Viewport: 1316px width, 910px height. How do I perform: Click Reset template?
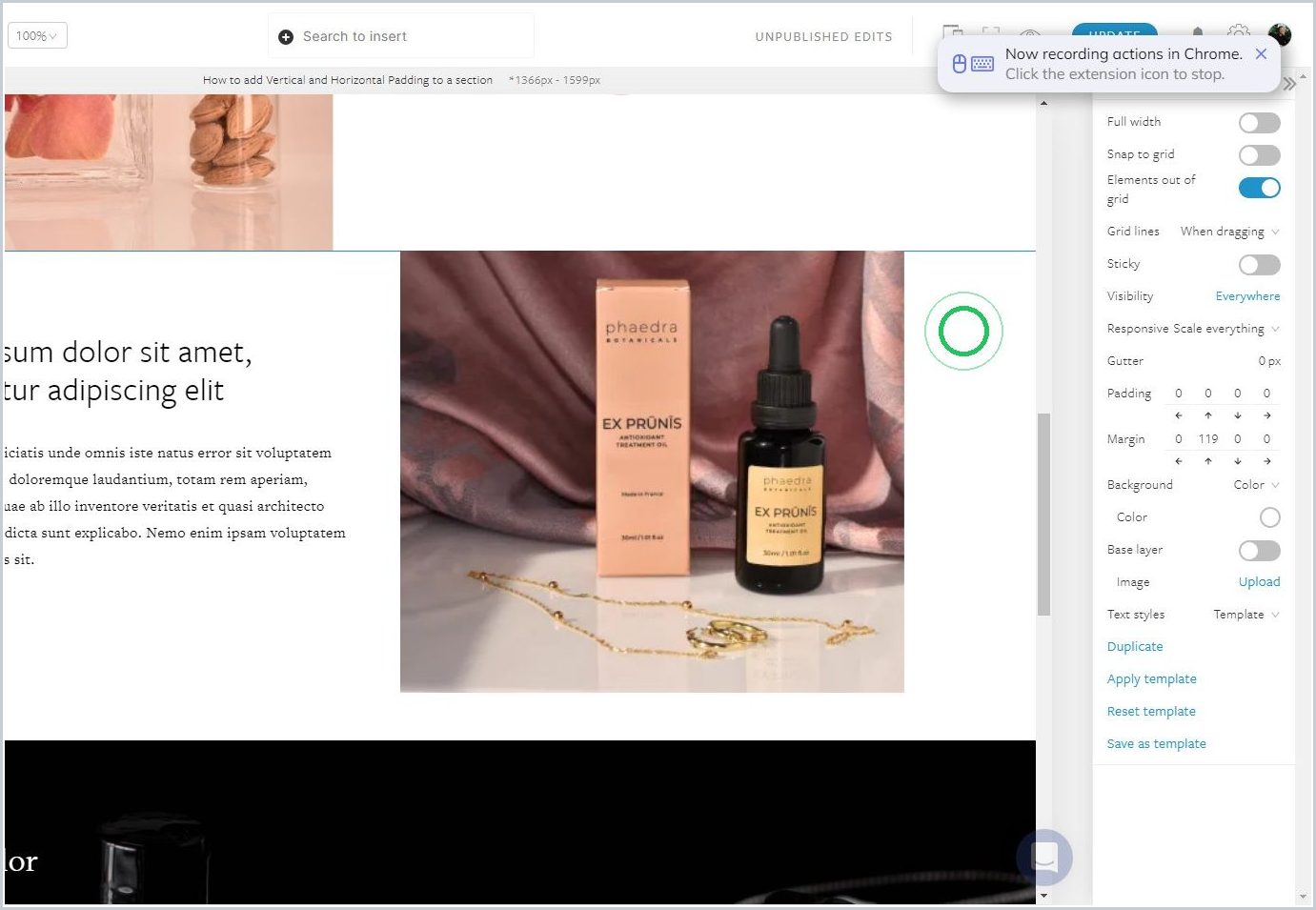coord(1151,712)
